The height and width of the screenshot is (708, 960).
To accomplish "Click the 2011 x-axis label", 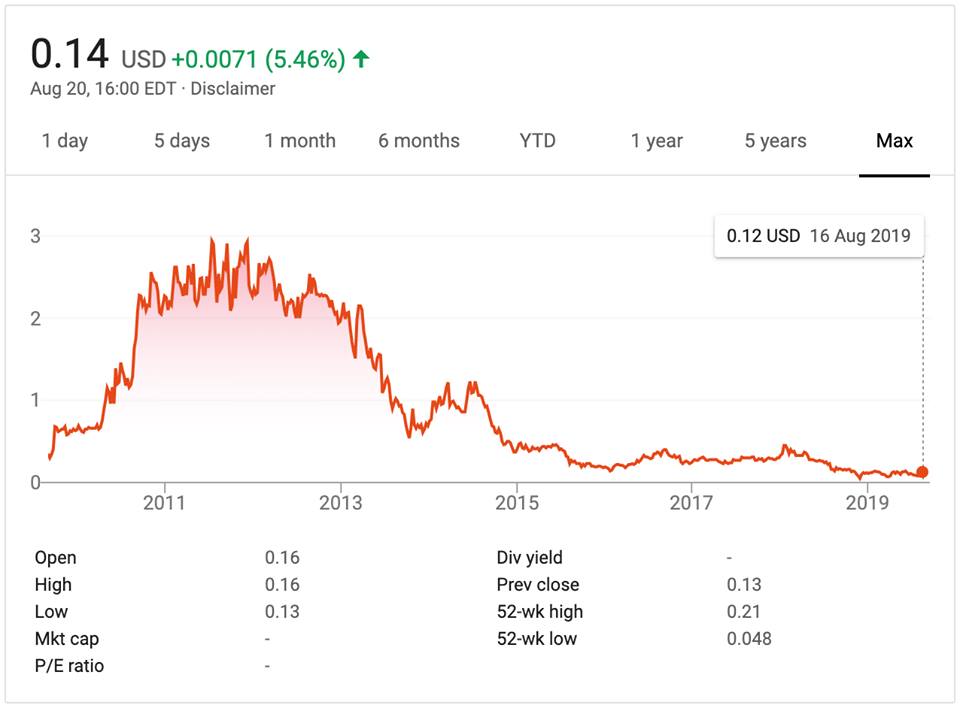I will coord(164,502).
